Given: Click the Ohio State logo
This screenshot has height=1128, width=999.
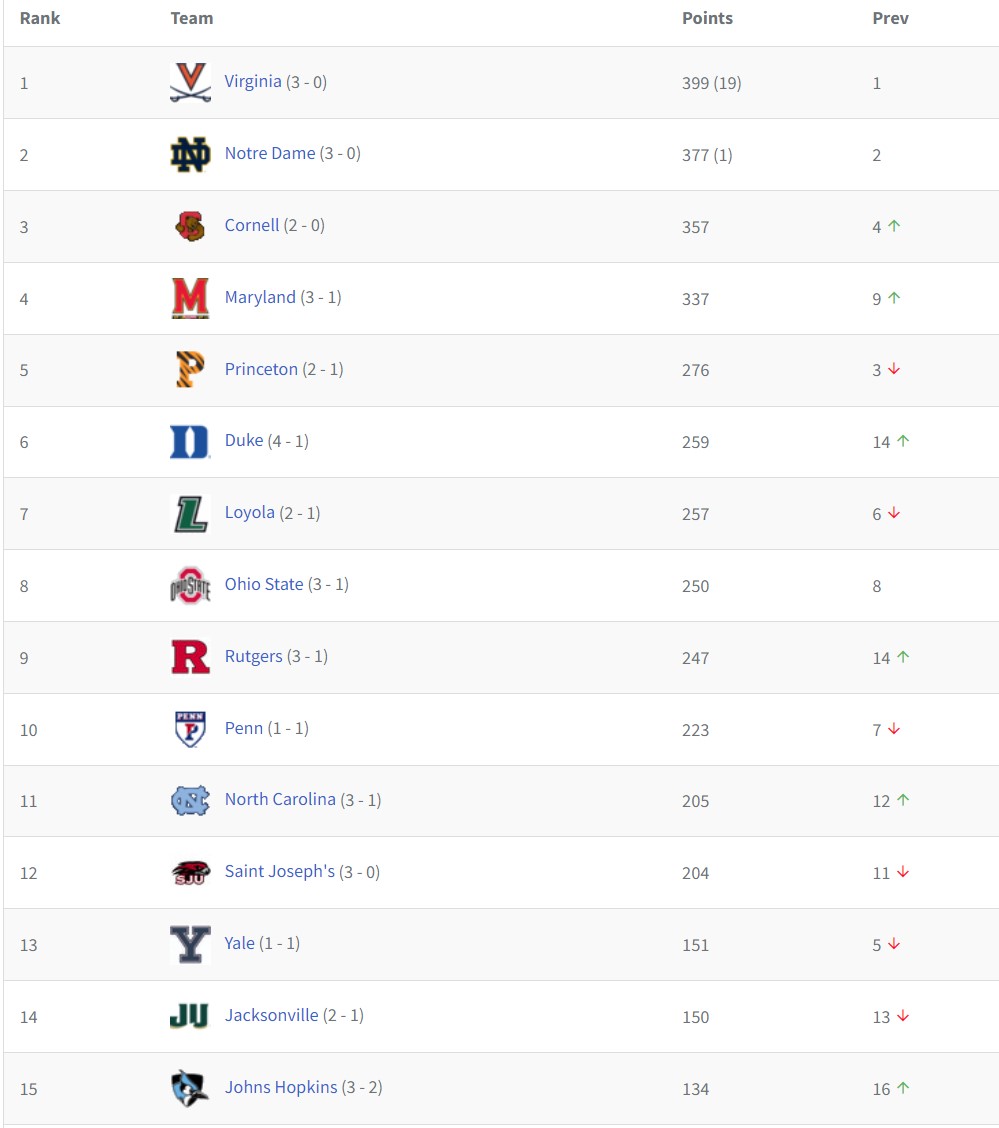Looking at the screenshot, I should 191,586.
